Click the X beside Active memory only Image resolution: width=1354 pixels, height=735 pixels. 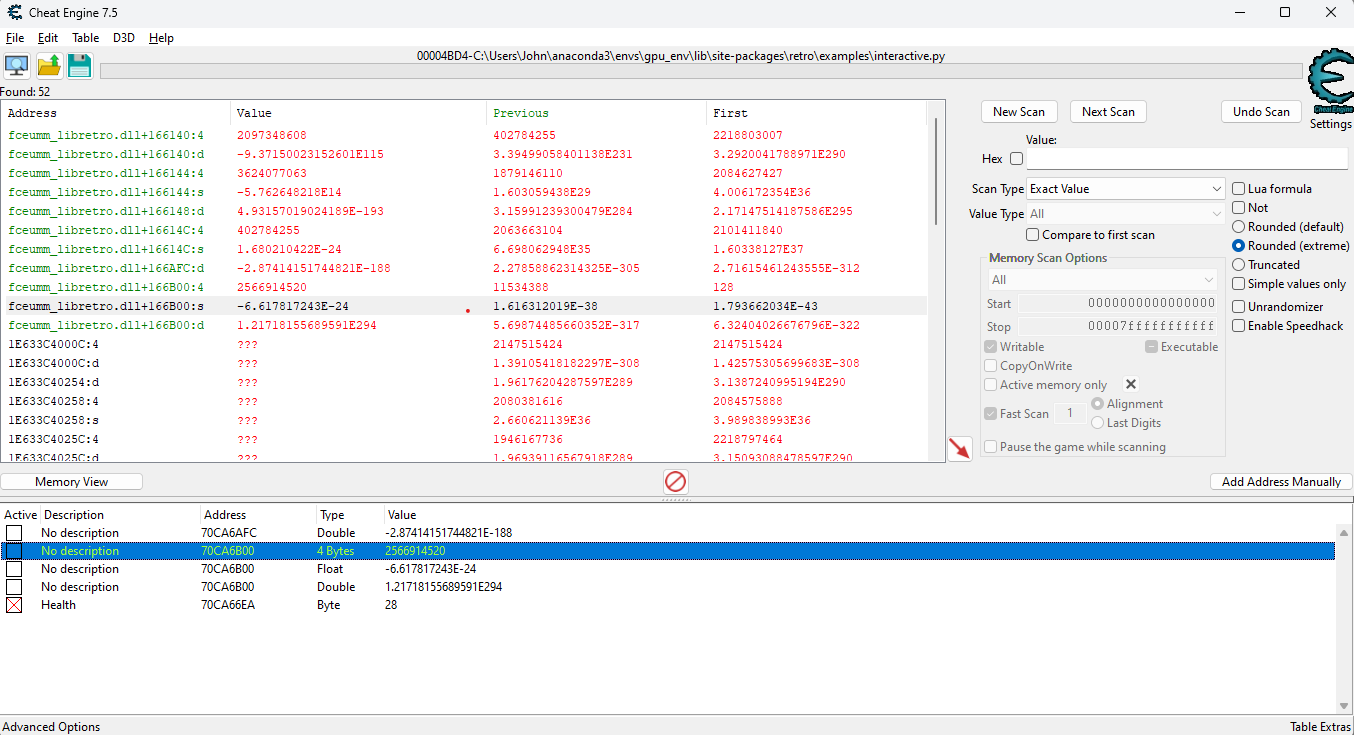pos(1131,384)
